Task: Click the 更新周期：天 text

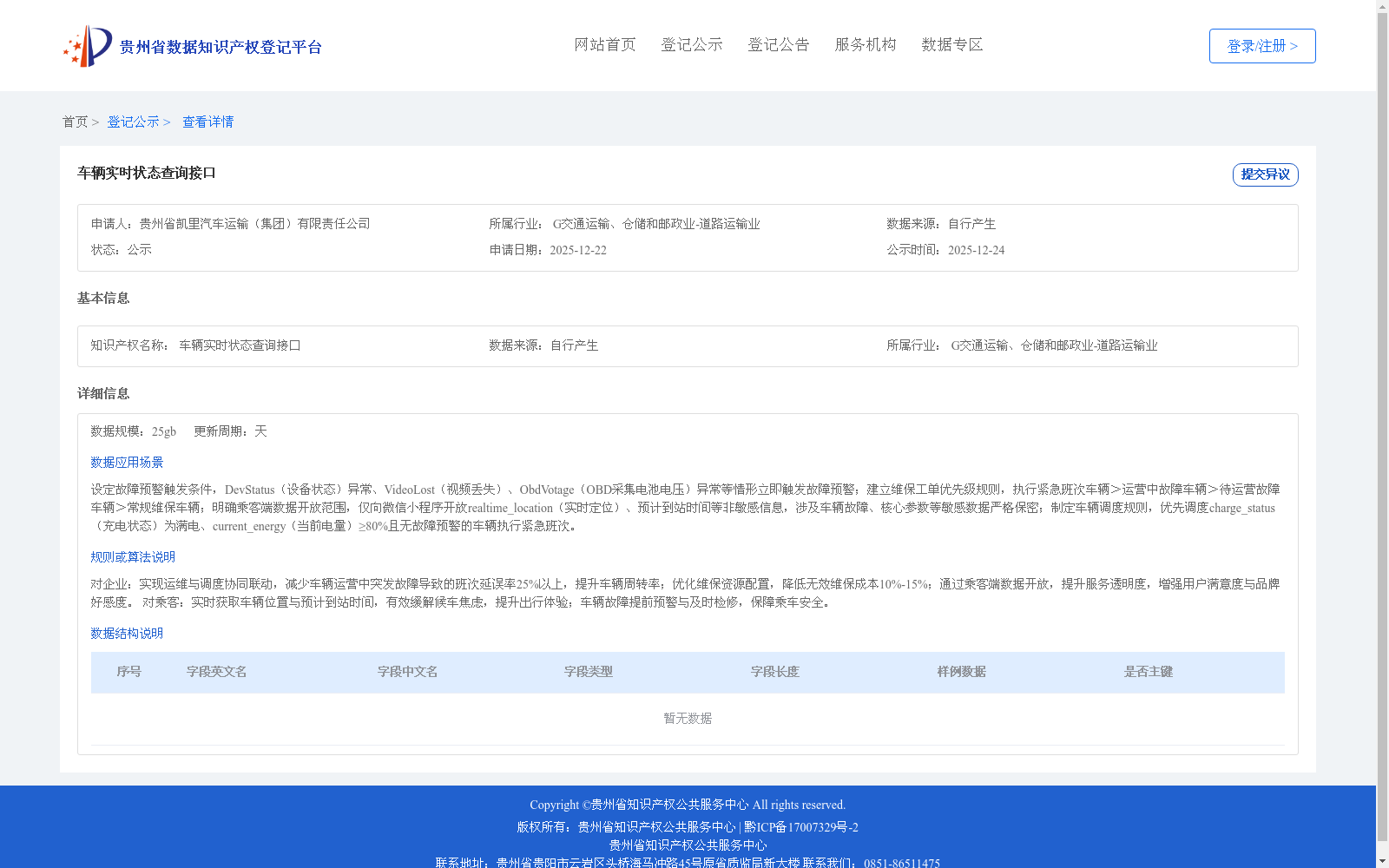Action: click(230, 431)
